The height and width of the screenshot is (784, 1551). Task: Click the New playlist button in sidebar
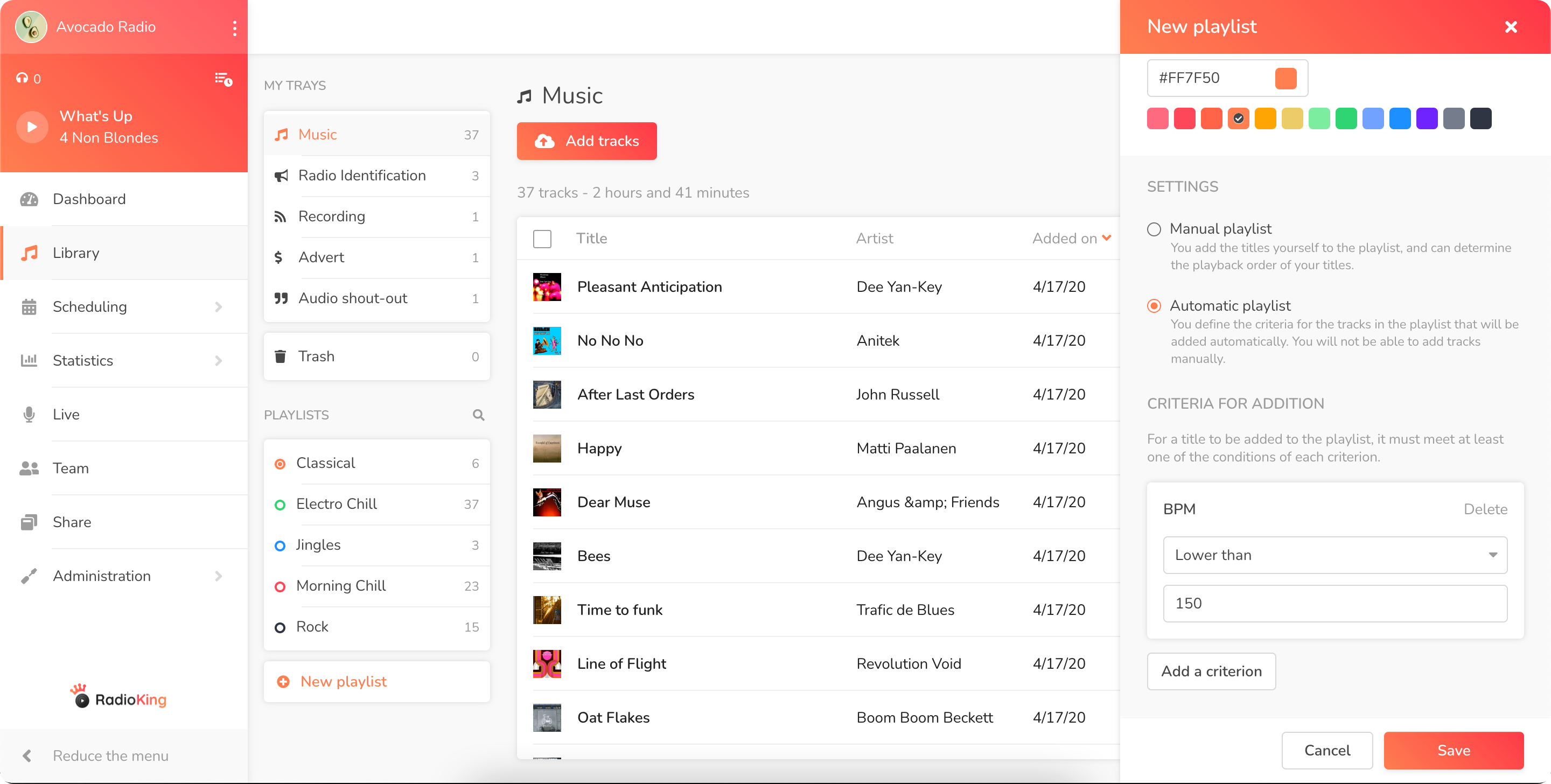pyautogui.click(x=376, y=682)
